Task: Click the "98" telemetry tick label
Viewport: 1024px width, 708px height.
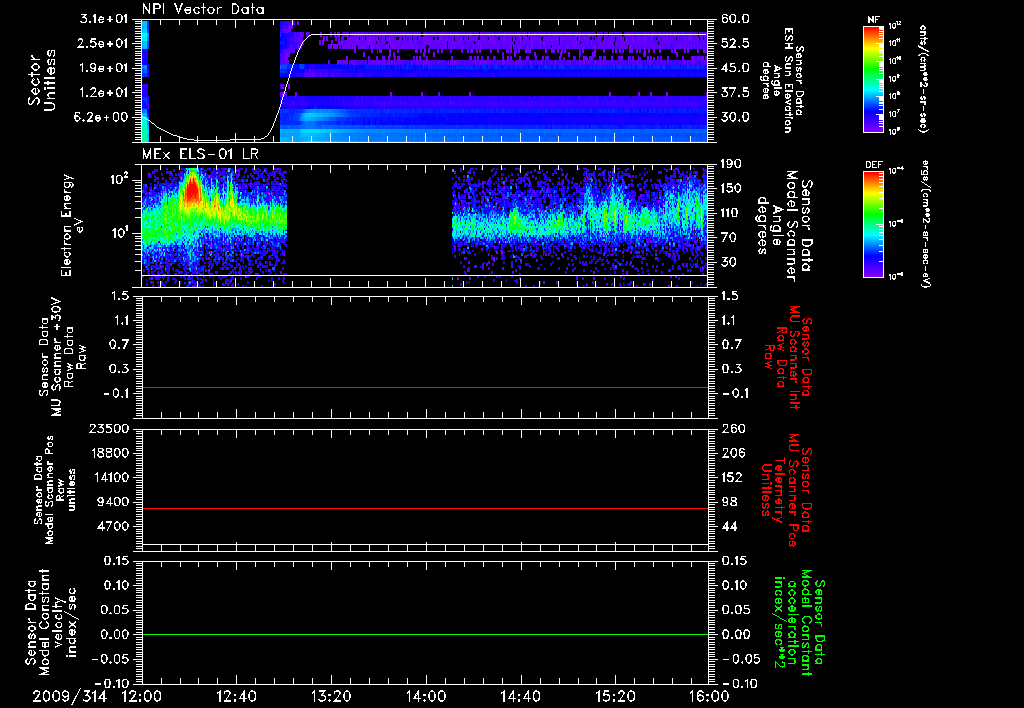Action: point(729,502)
